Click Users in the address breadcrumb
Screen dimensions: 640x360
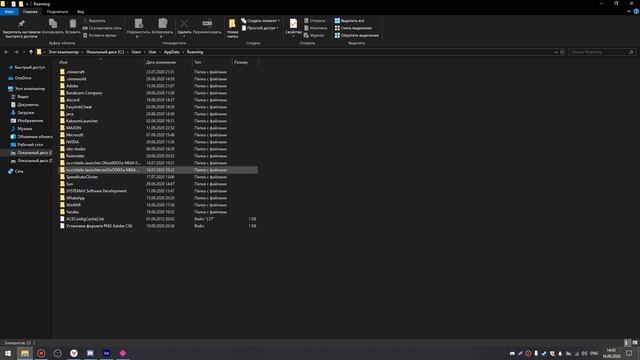click(136, 52)
